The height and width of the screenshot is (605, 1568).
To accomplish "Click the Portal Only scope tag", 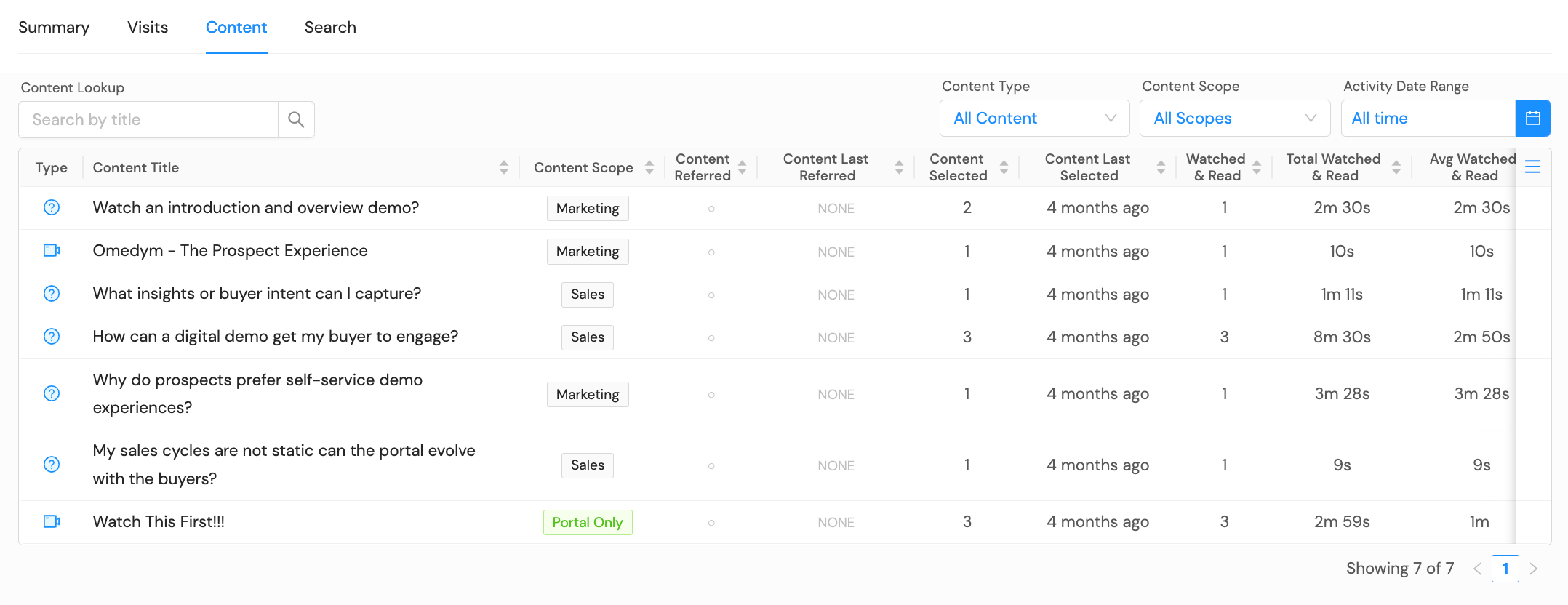I will pos(588,522).
